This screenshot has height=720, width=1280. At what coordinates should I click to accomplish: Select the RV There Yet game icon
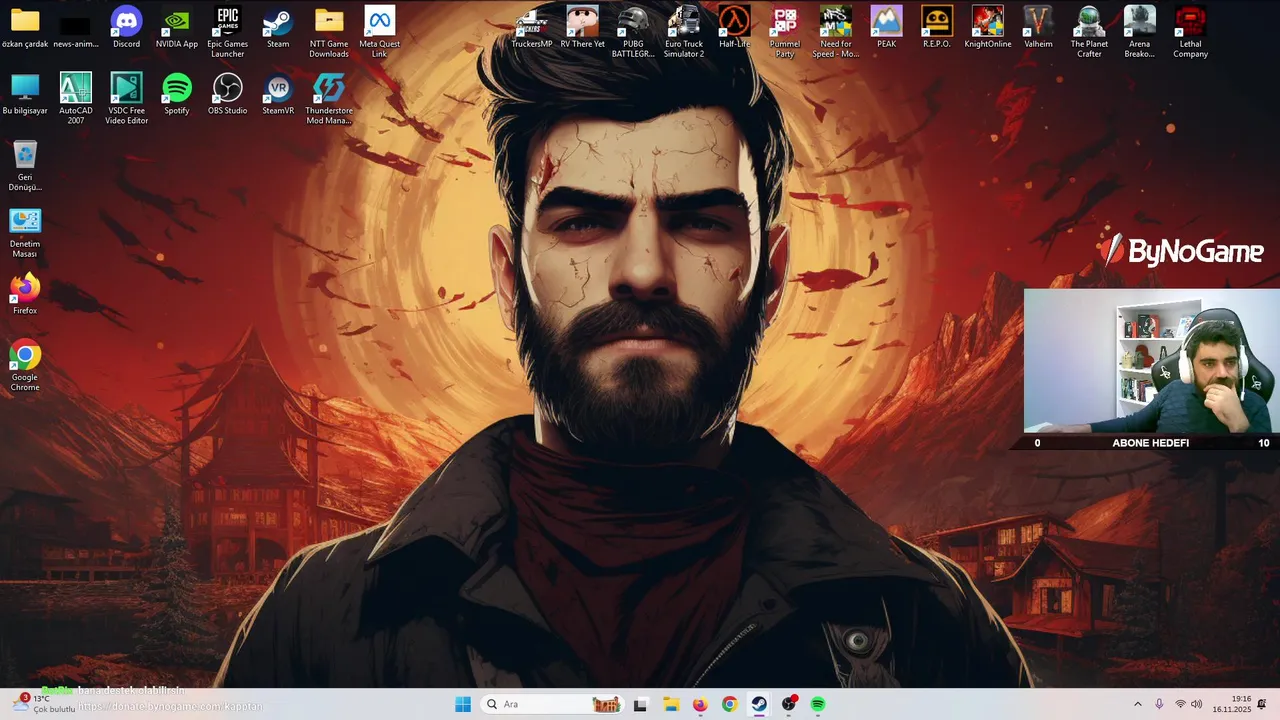click(583, 28)
